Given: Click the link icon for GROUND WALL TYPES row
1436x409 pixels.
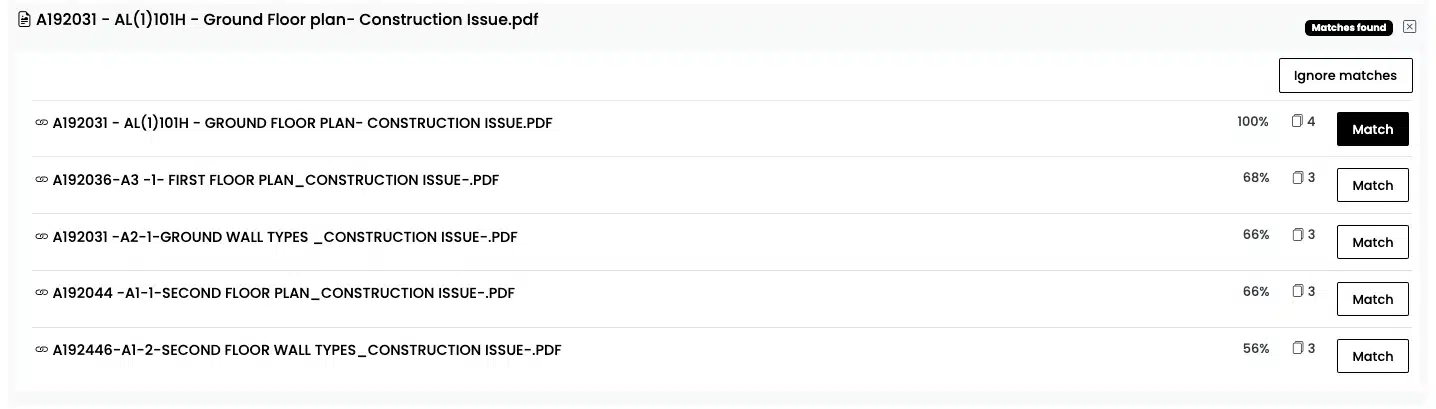Looking at the screenshot, I should (x=42, y=237).
